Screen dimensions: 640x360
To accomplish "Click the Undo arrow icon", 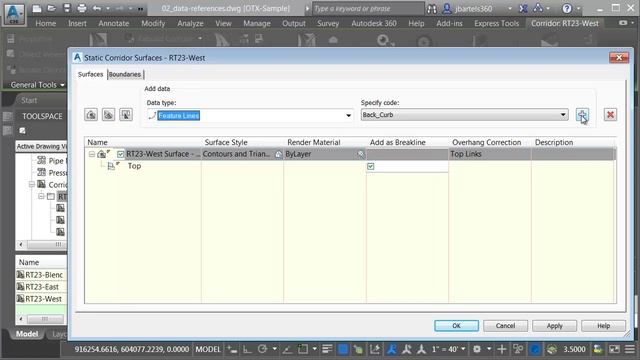I will point(97,8).
